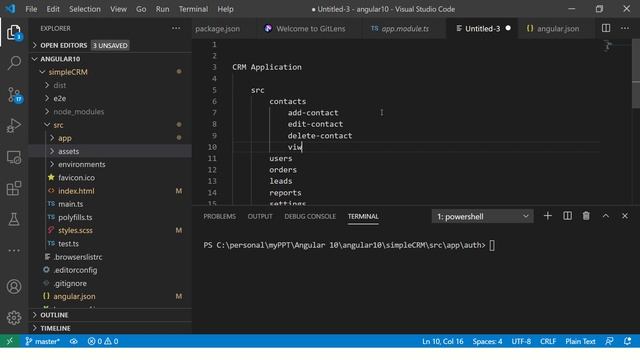Show the Debug Console tab
640x360 pixels.
tap(310, 216)
